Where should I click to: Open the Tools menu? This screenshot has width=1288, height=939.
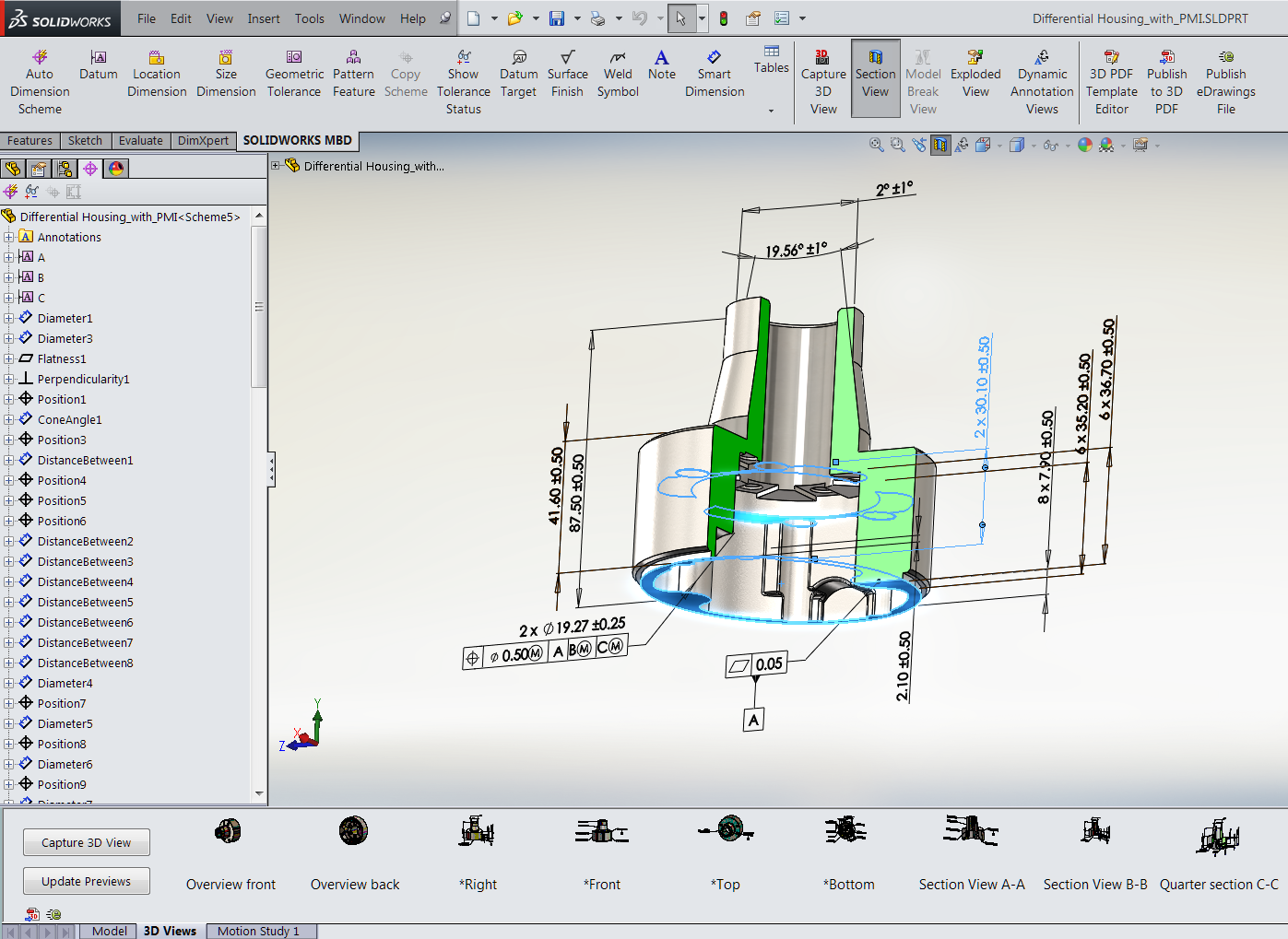pos(309,18)
